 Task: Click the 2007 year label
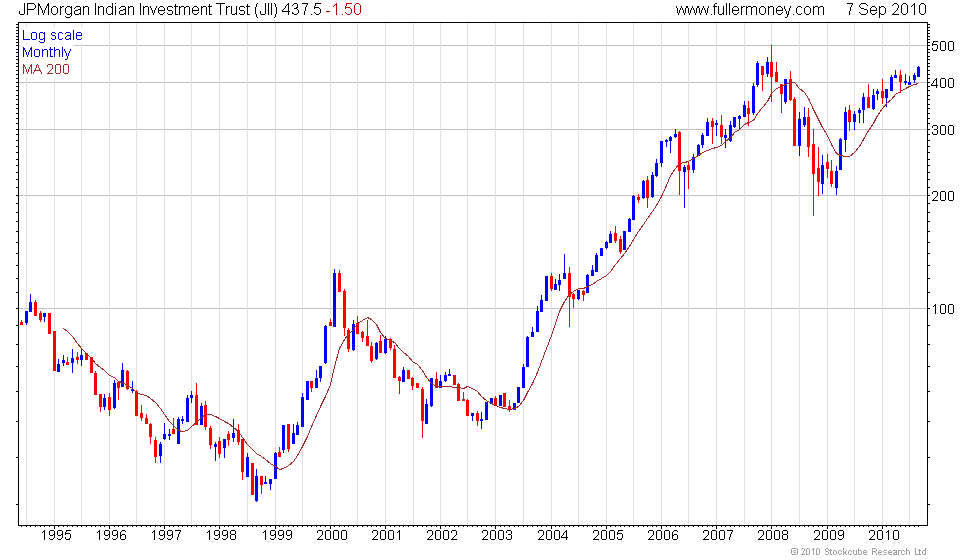pos(718,535)
